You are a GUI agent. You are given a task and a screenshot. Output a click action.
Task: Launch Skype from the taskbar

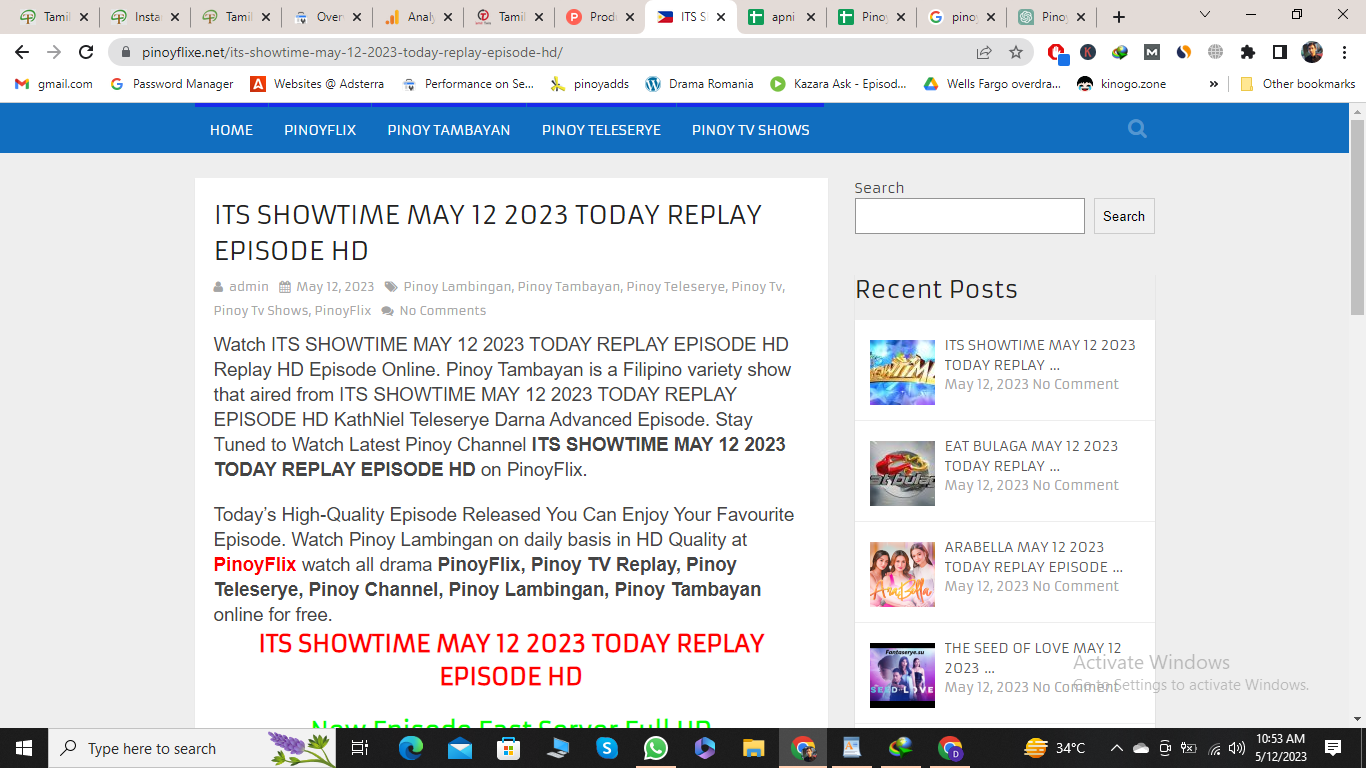[x=607, y=748]
